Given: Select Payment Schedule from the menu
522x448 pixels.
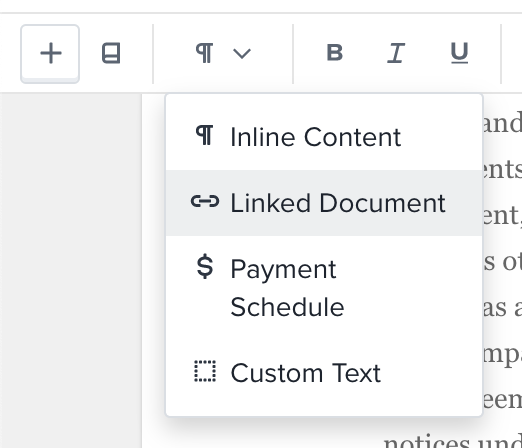Looking at the screenshot, I should click(x=324, y=288).
